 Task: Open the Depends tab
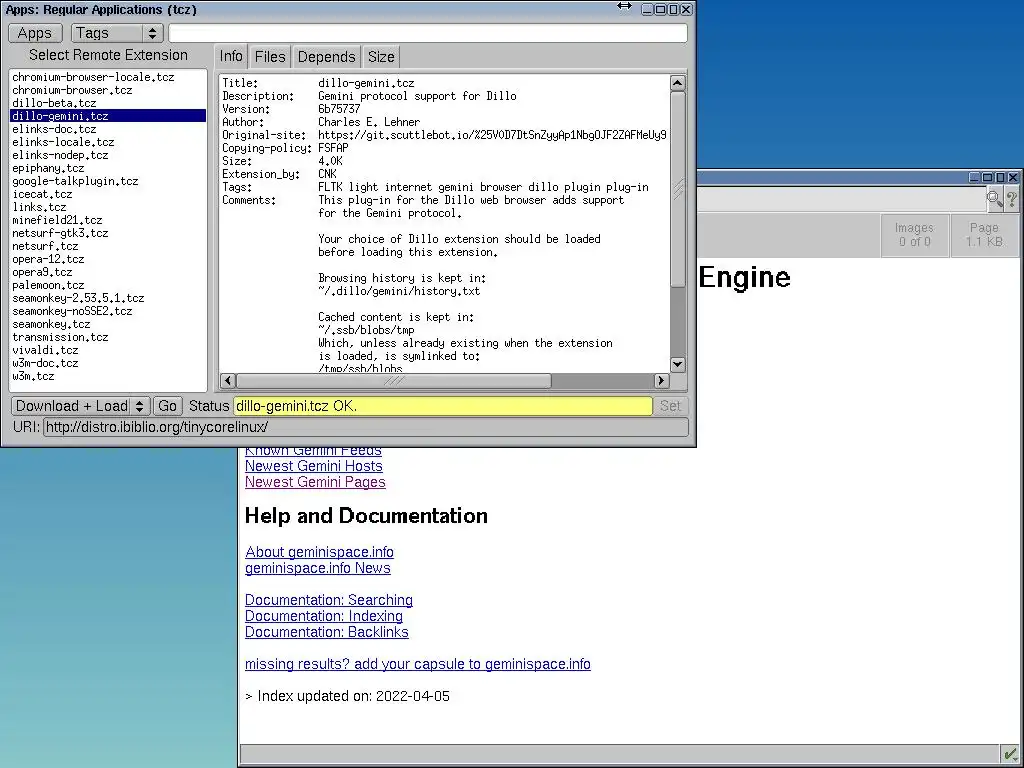point(326,57)
